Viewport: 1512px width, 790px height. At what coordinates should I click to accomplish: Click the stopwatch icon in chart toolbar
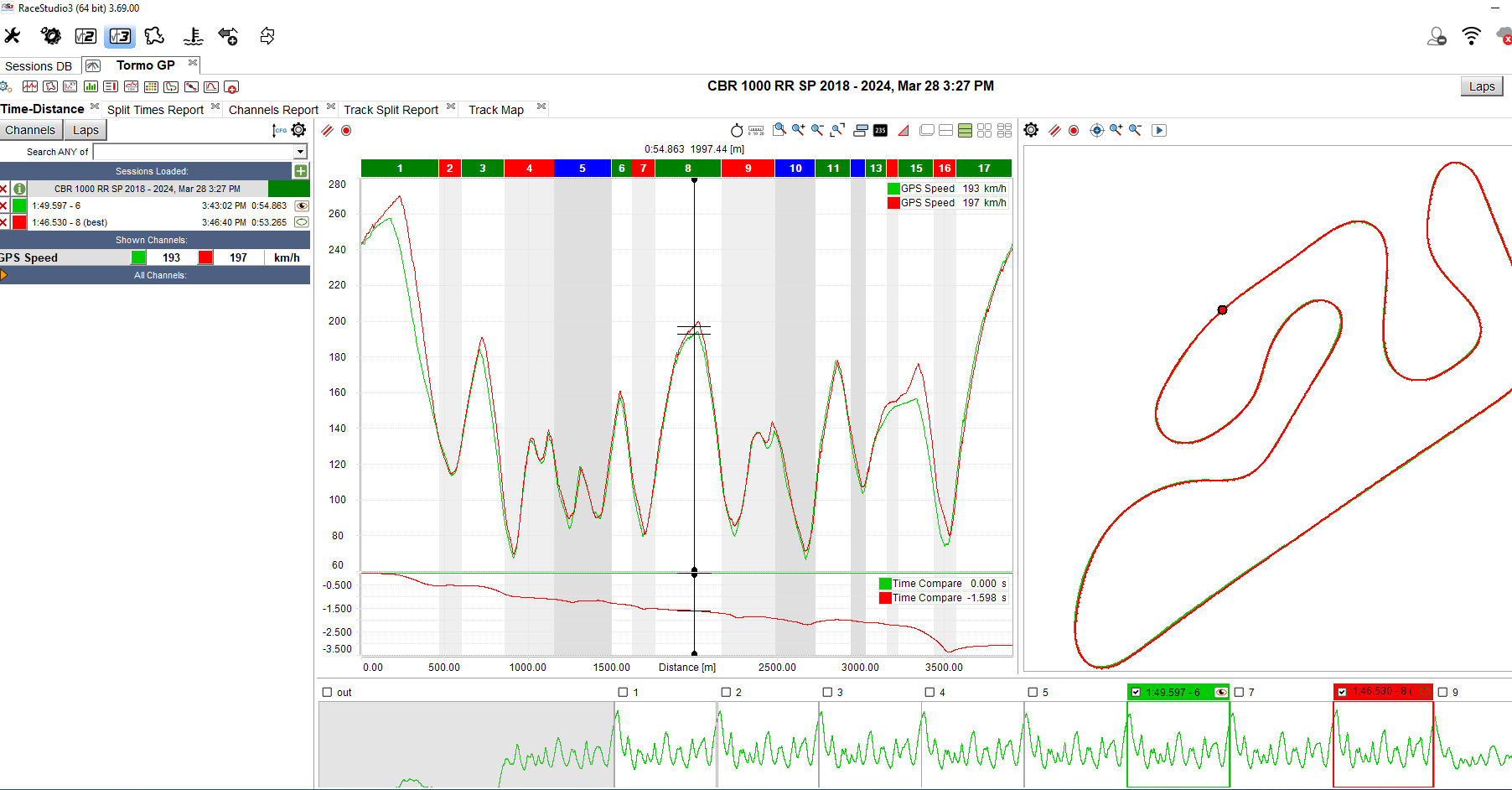(x=736, y=130)
